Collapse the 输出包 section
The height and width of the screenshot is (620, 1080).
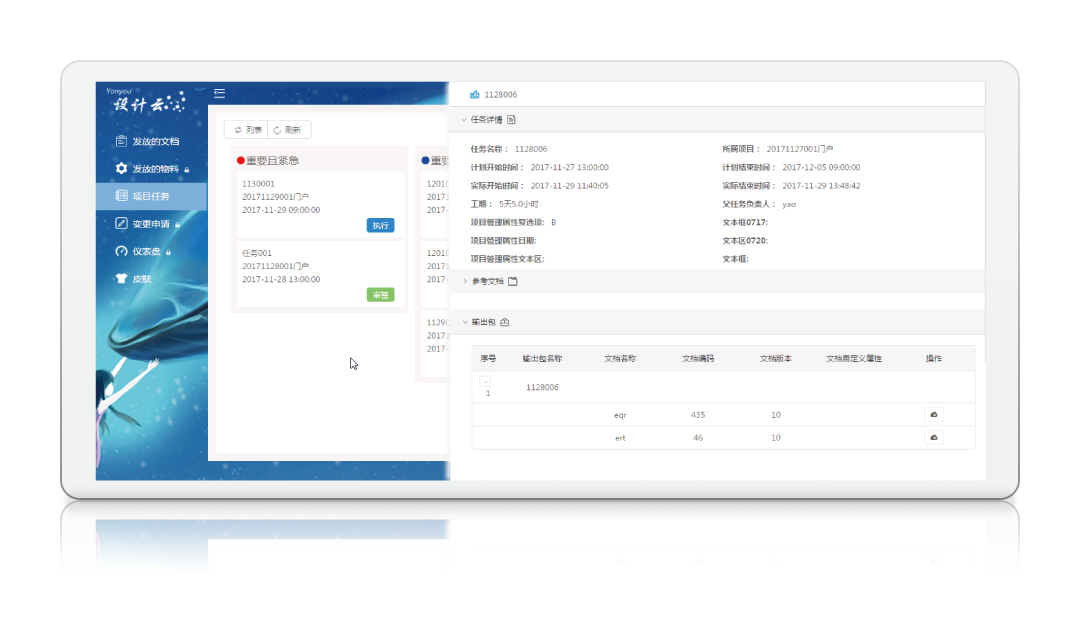[464, 323]
